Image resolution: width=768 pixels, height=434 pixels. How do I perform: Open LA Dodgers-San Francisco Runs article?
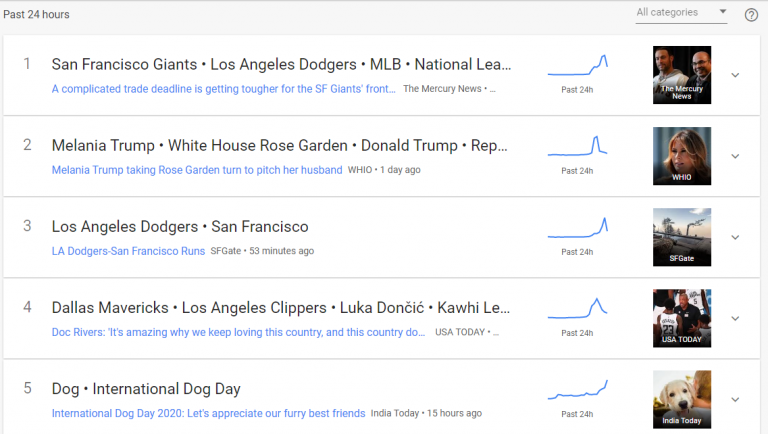(128, 251)
